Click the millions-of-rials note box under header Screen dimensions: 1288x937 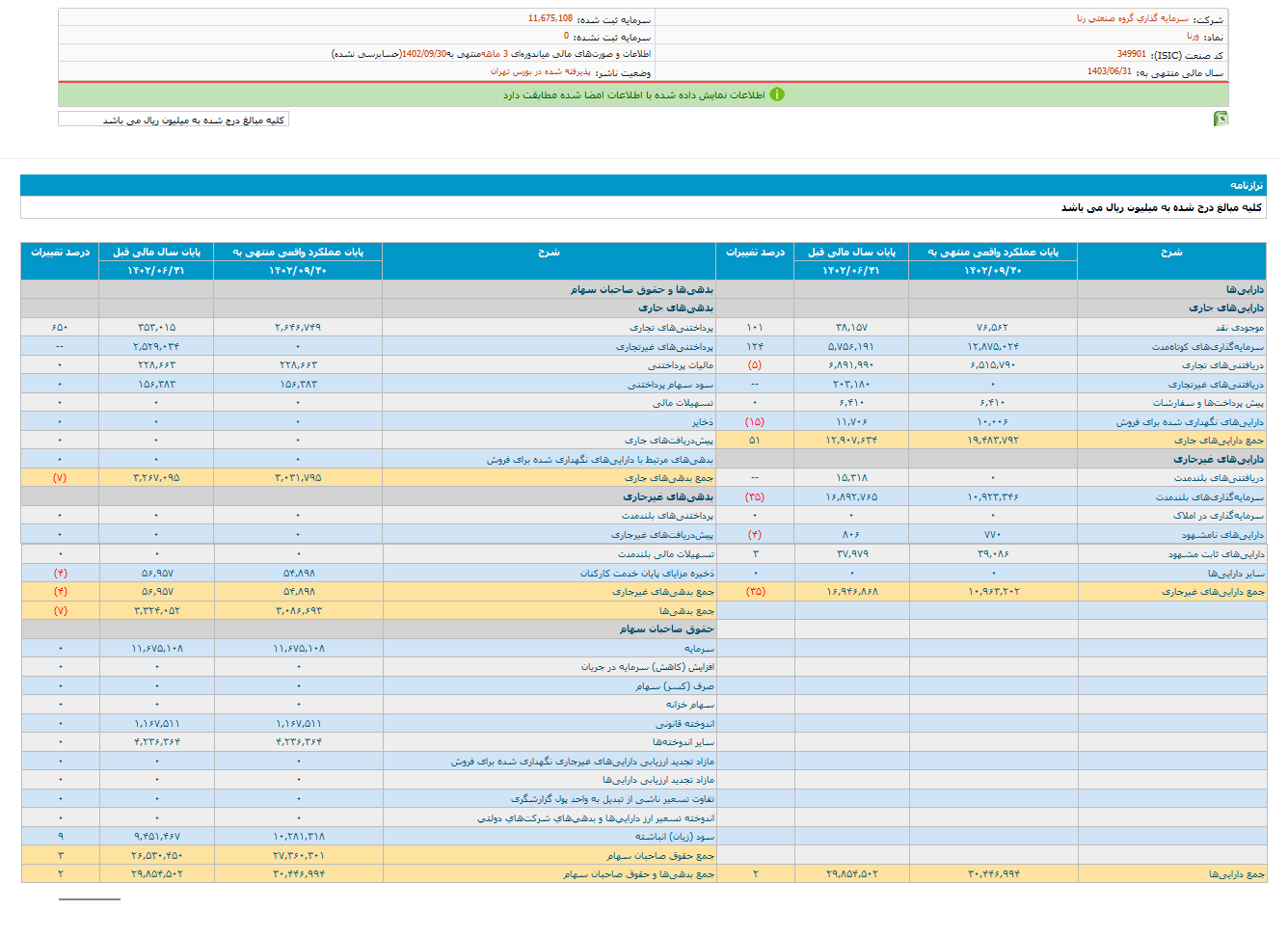[x=174, y=120]
